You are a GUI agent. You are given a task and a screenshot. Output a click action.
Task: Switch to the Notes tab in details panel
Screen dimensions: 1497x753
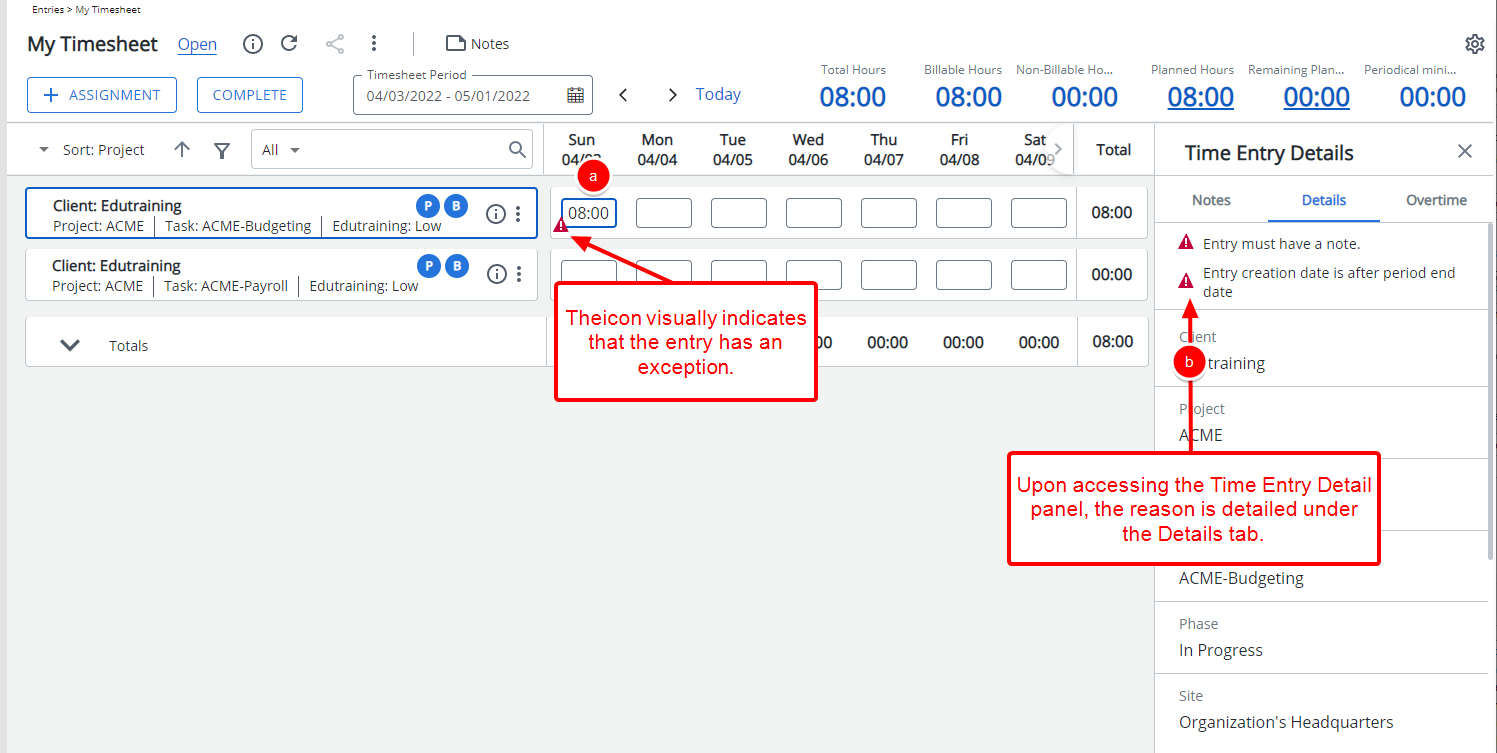pos(1211,200)
